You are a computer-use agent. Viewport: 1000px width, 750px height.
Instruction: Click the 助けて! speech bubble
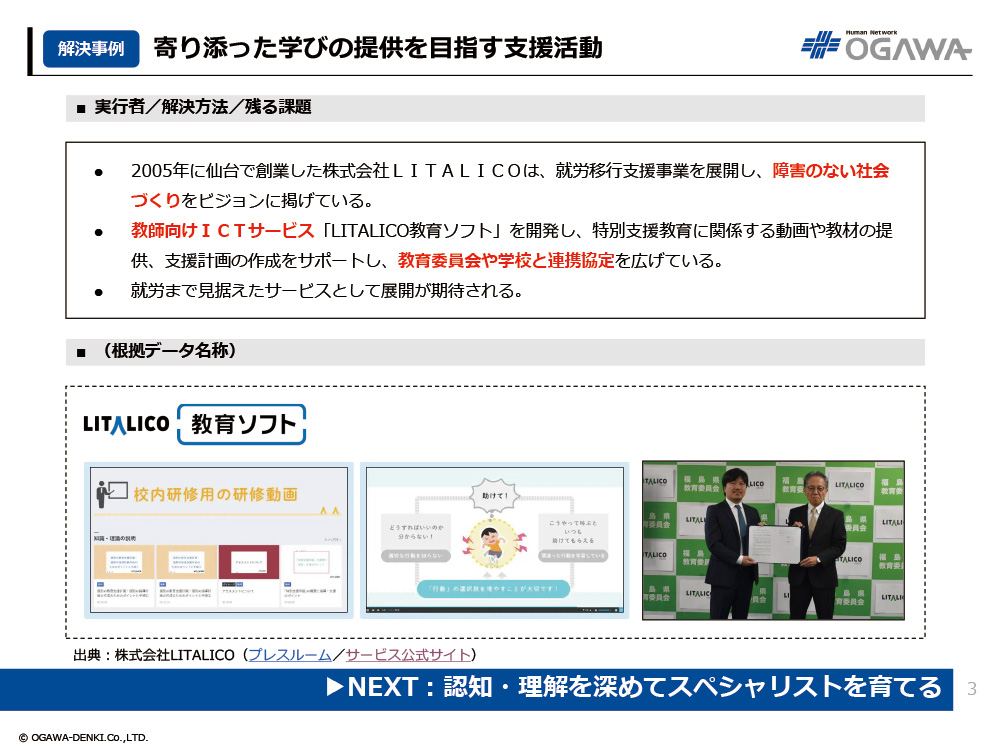(x=494, y=492)
